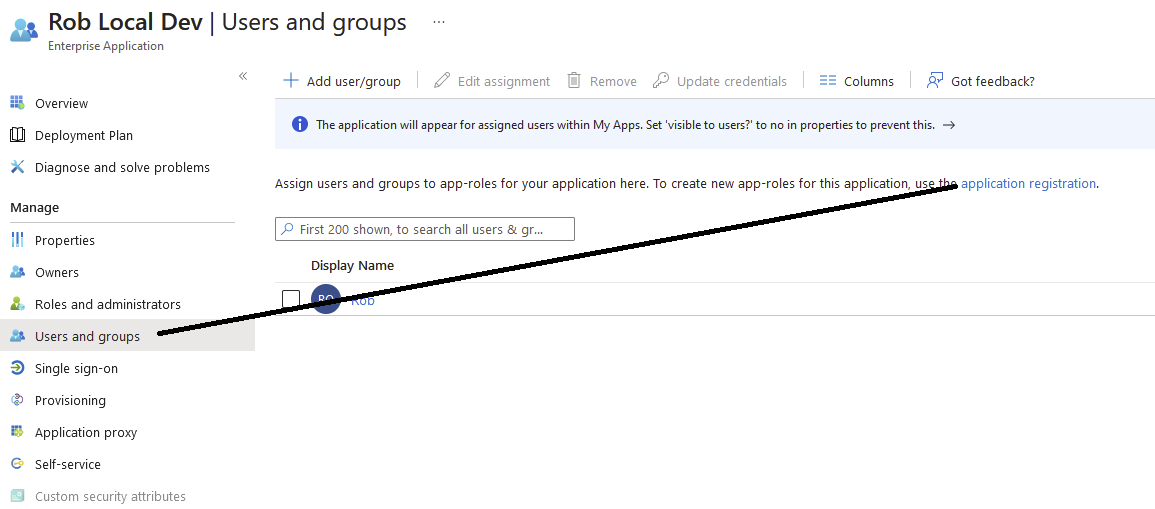The width and height of the screenshot is (1155, 509).
Task: Open the ellipsis more options in header
Action: (x=439, y=22)
